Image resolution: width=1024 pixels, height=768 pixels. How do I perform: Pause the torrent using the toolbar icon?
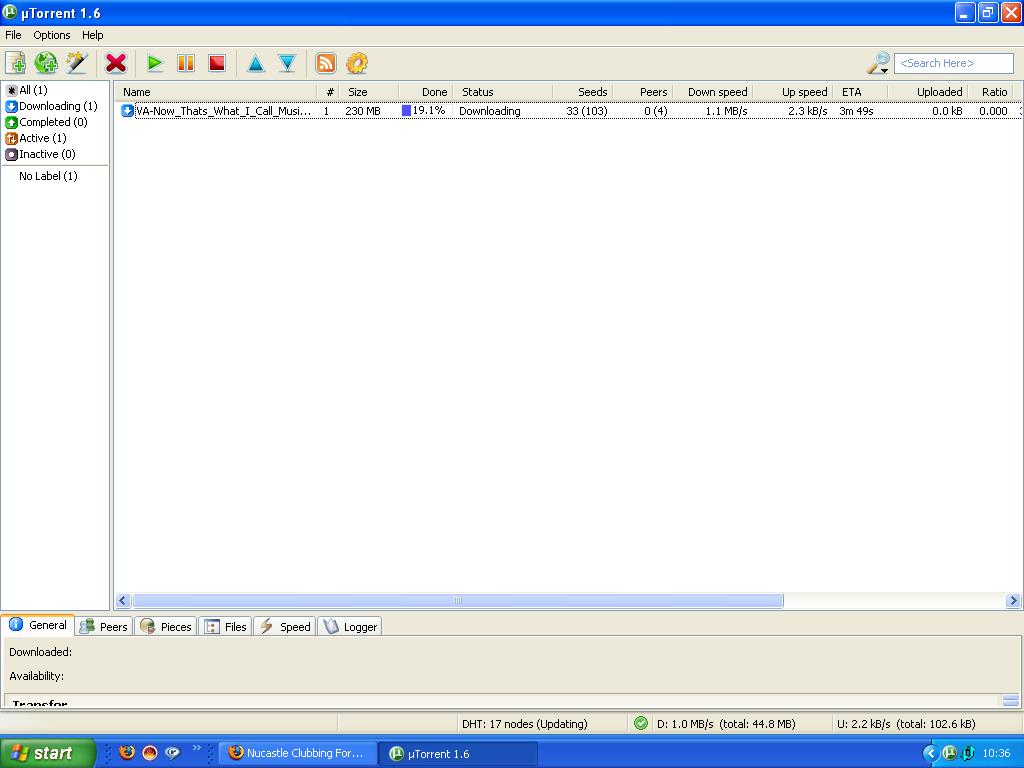coord(185,63)
